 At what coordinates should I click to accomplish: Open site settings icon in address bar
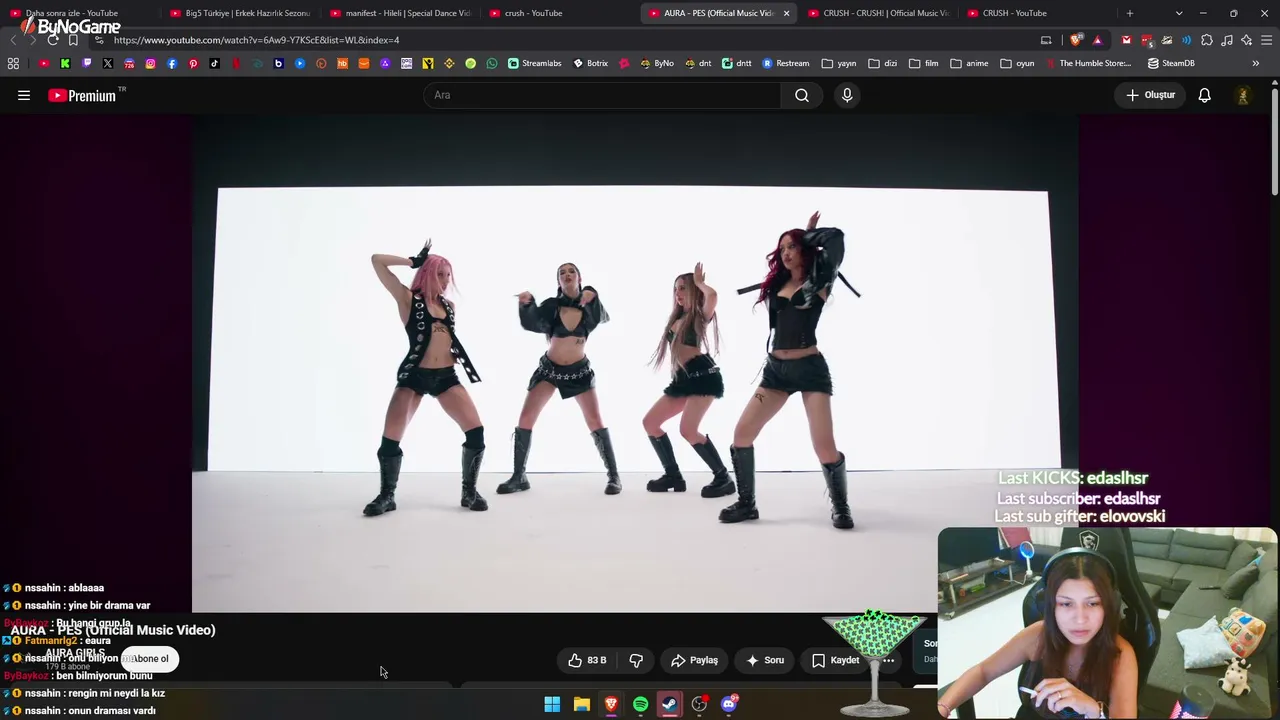(x=99, y=40)
